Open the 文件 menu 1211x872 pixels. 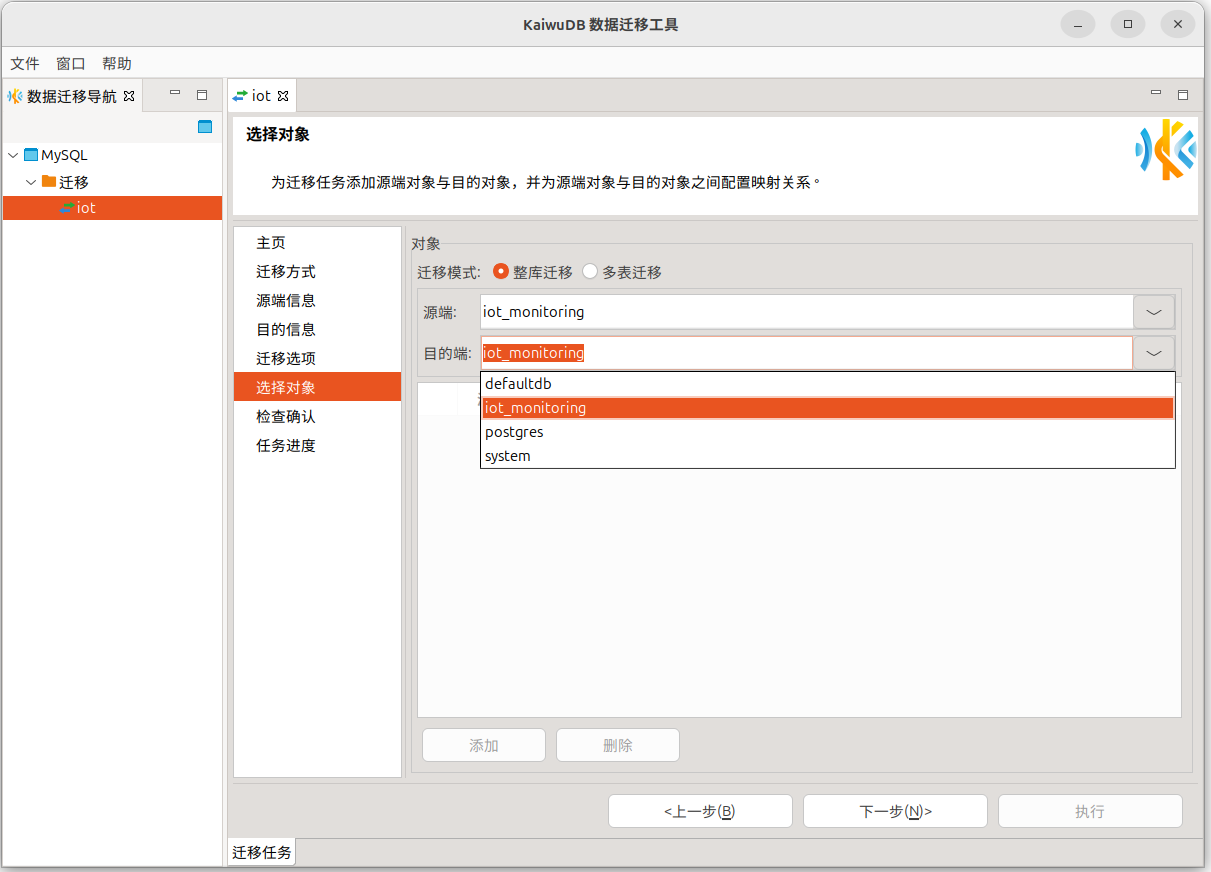25,63
